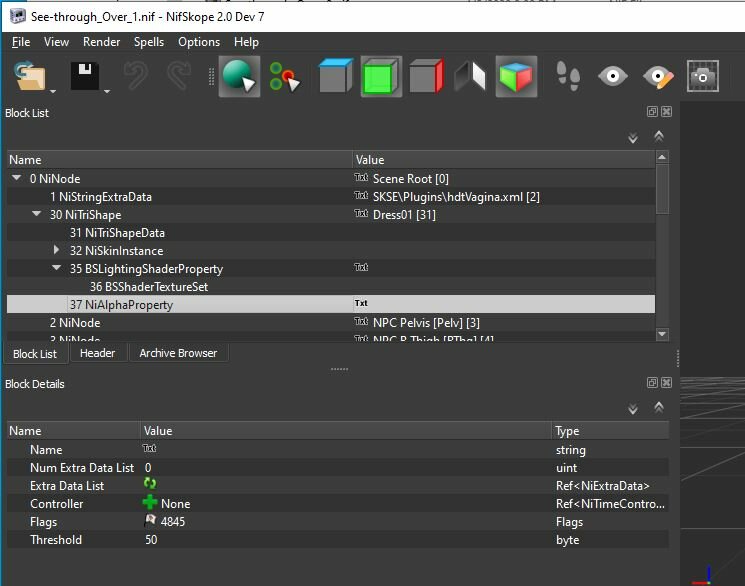
Task: Expand the 32 NiSkinInstance node
Action: click(x=57, y=250)
